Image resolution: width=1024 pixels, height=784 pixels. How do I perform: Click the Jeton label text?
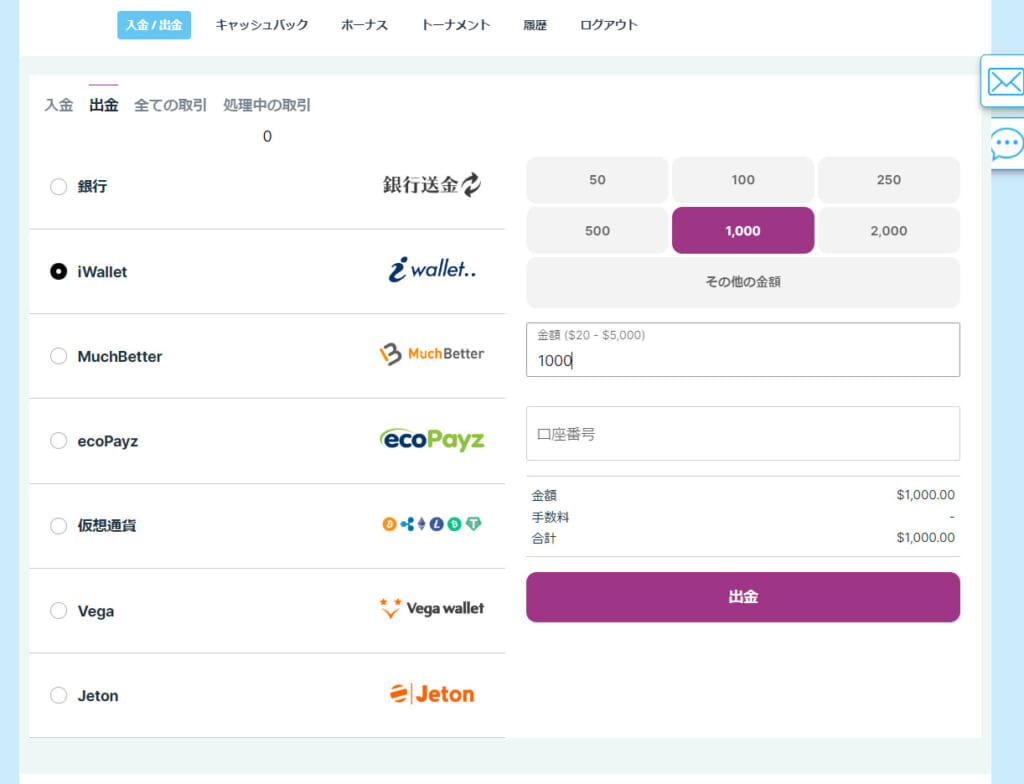coord(98,696)
